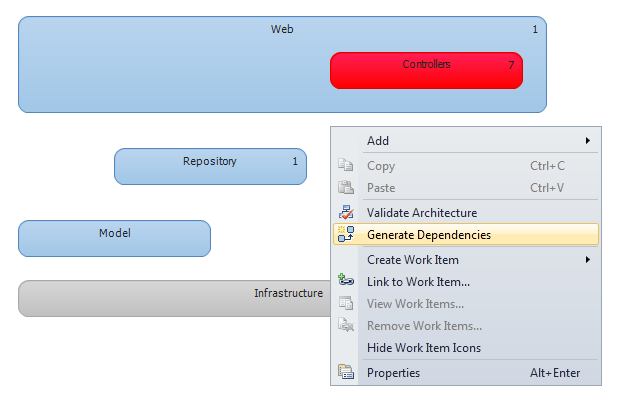617x402 pixels.
Task: Click the Web layer title
Action: [282, 29]
